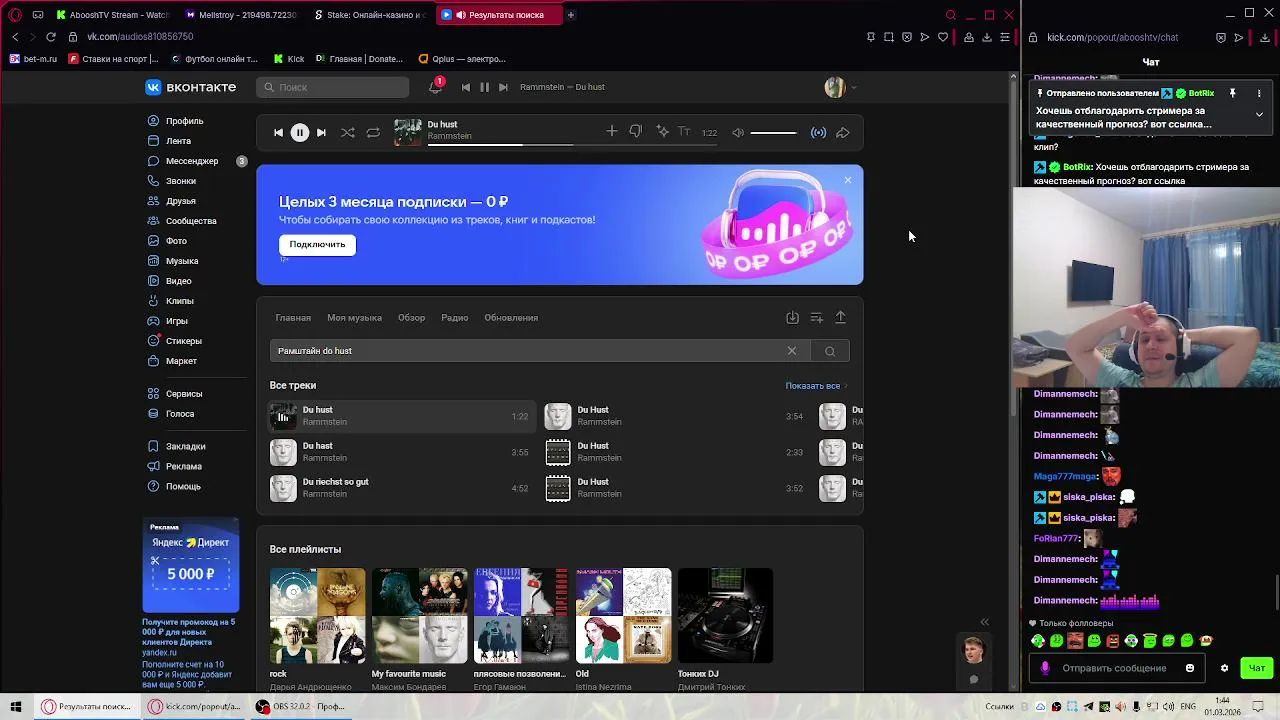Skip to next track in music player
The width and height of the screenshot is (1280, 720).
click(x=321, y=132)
